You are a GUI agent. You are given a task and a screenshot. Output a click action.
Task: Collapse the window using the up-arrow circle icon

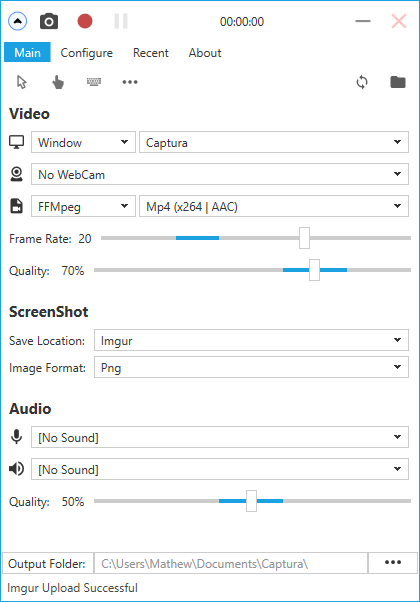pyautogui.click(x=18, y=22)
